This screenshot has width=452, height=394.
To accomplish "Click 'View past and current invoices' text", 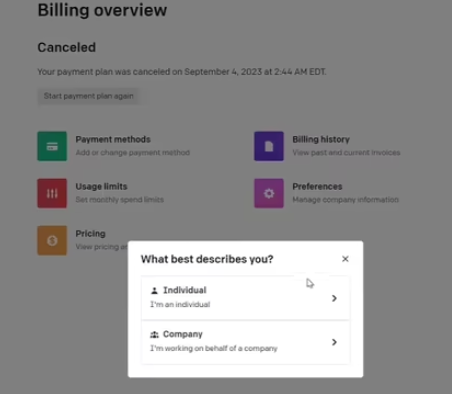I will (x=346, y=153).
